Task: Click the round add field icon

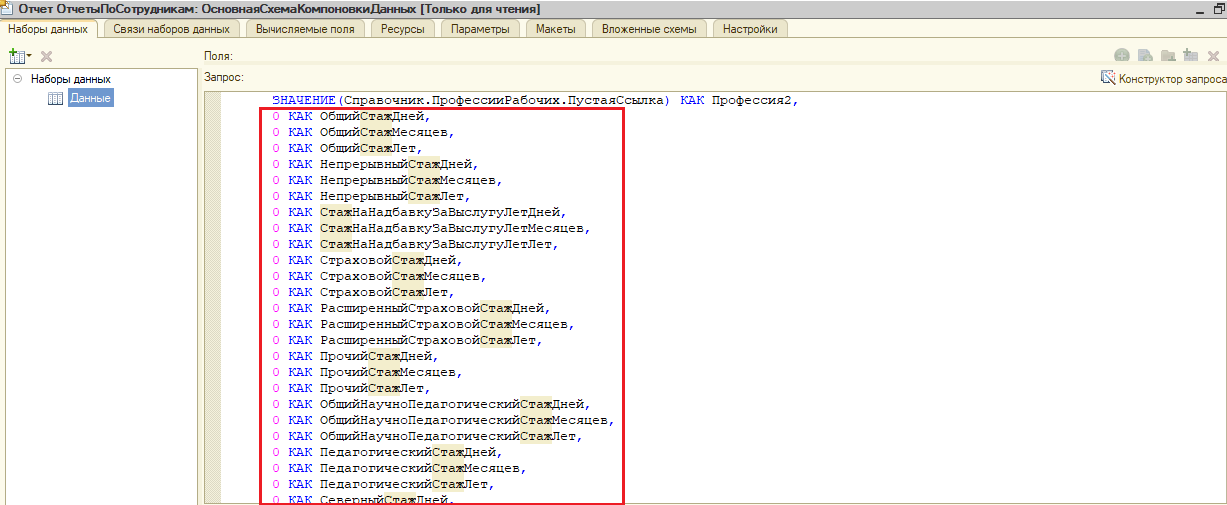Action: pos(1122,56)
